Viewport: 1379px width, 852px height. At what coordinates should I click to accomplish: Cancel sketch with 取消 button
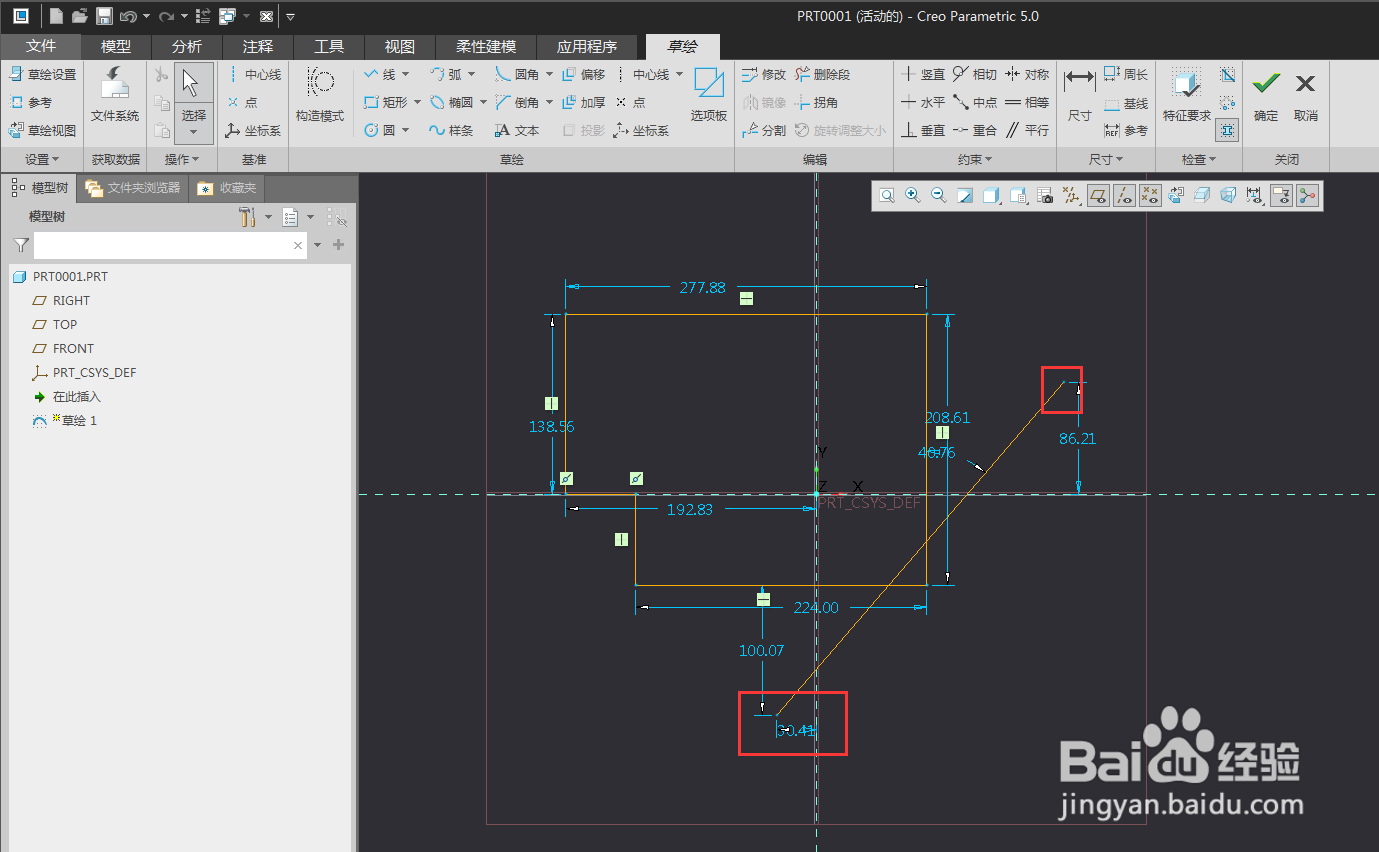tap(1306, 95)
